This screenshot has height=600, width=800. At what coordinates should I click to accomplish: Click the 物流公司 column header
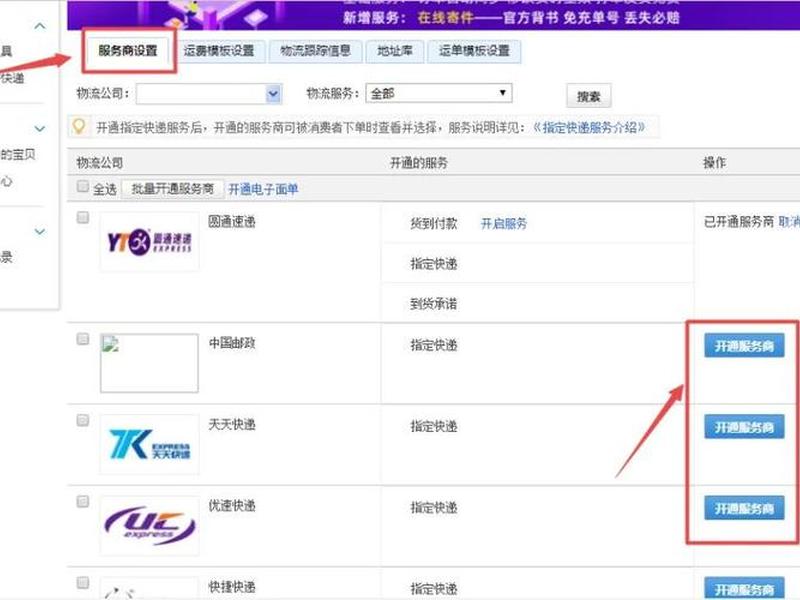99,163
